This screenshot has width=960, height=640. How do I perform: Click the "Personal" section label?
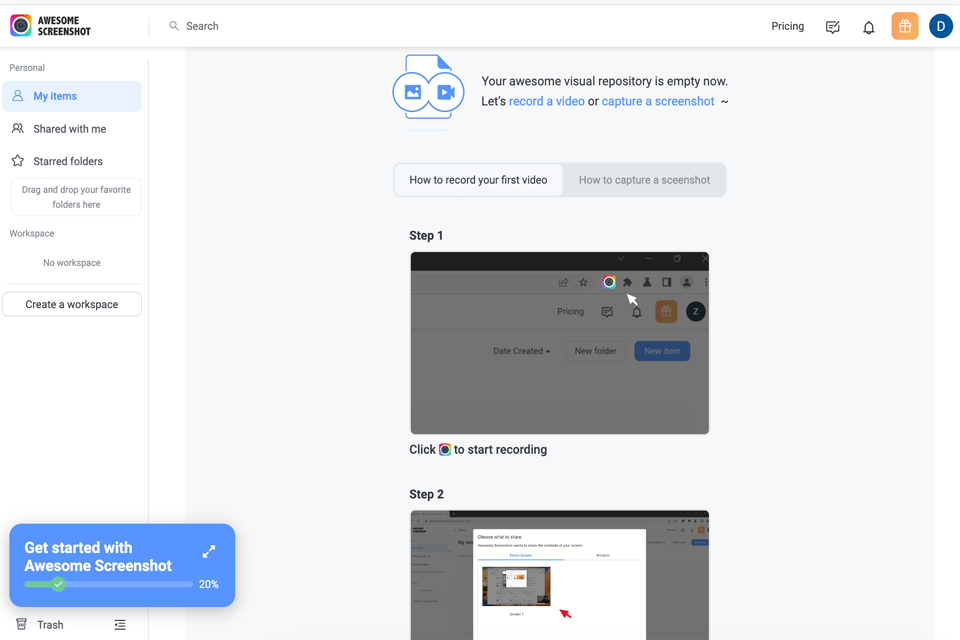click(x=27, y=67)
